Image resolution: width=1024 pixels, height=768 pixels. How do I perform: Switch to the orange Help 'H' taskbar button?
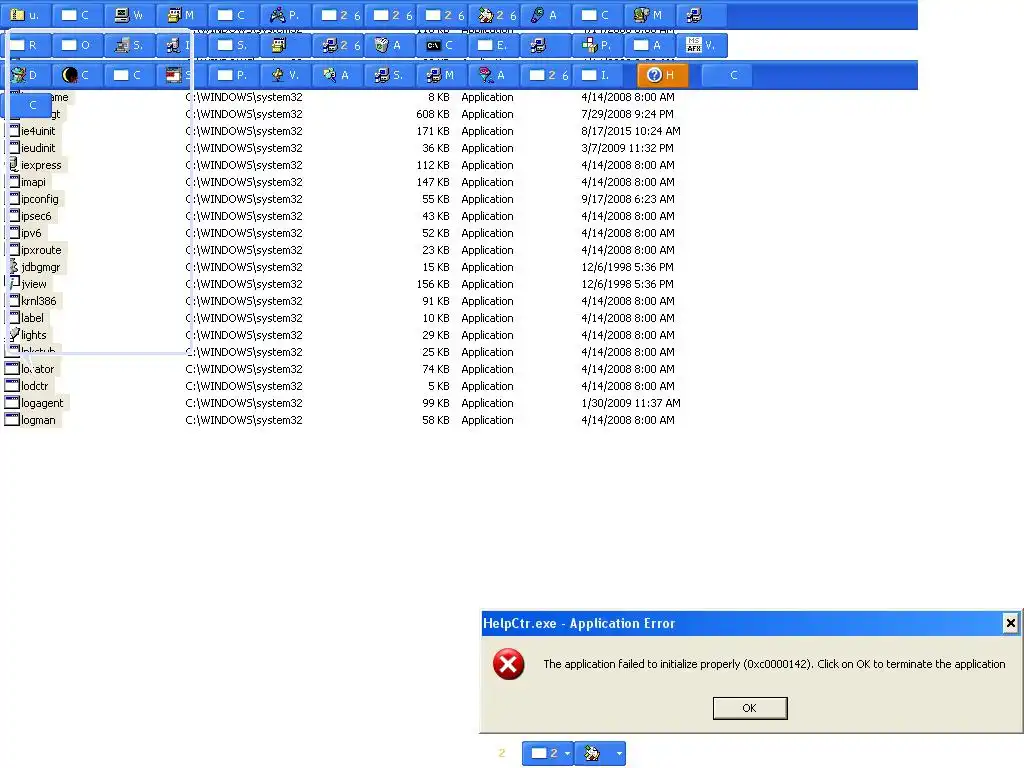[x=662, y=75]
